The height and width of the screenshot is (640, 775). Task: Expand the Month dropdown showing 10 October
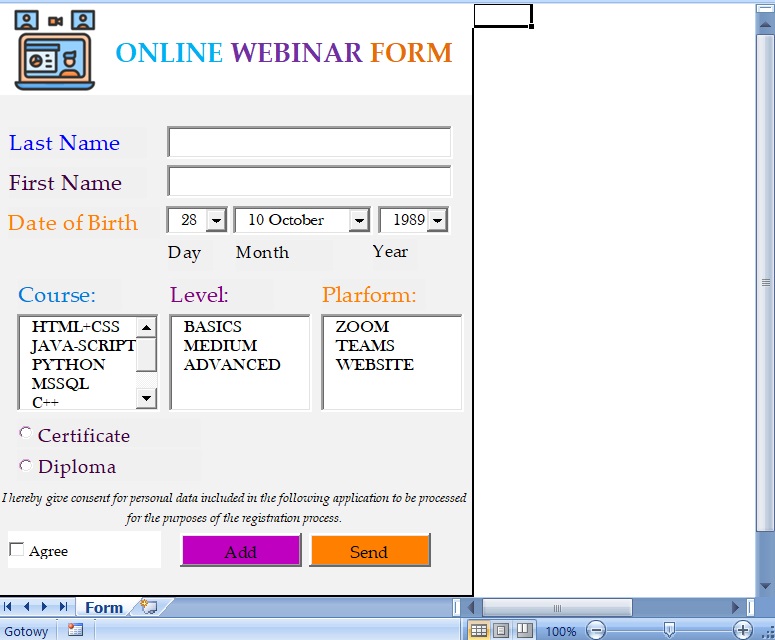pyautogui.click(x=359, y=220)
